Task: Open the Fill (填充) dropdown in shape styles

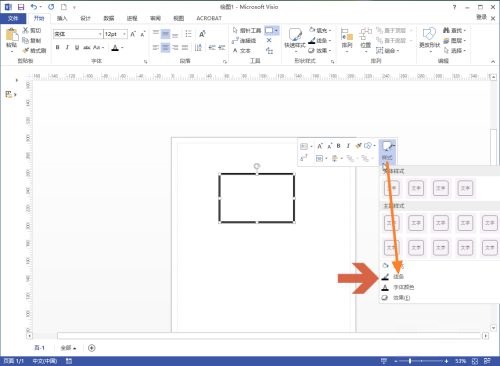Action: coord(320,30)
